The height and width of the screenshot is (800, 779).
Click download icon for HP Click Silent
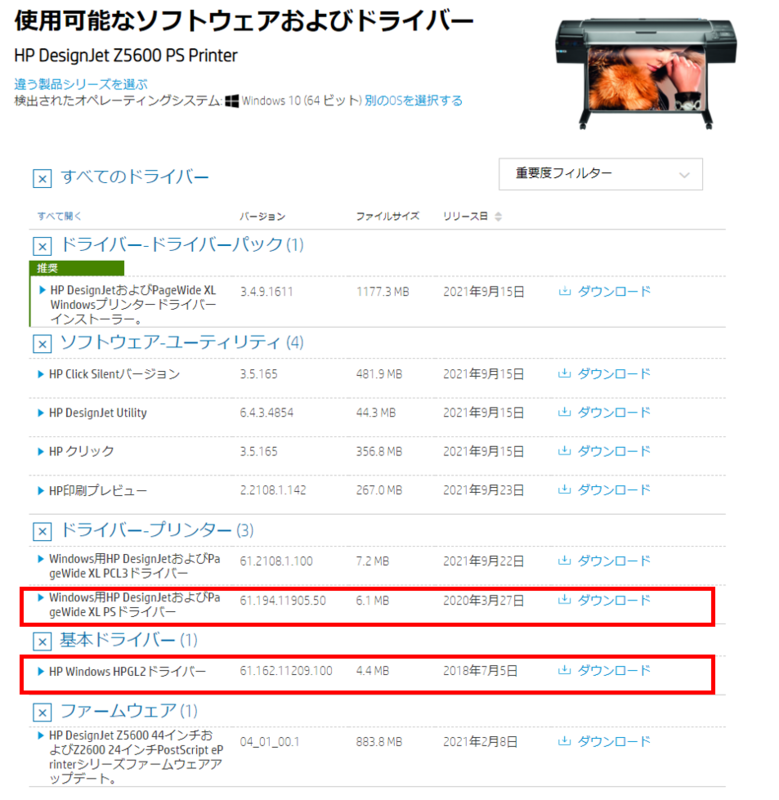[564, 373]
